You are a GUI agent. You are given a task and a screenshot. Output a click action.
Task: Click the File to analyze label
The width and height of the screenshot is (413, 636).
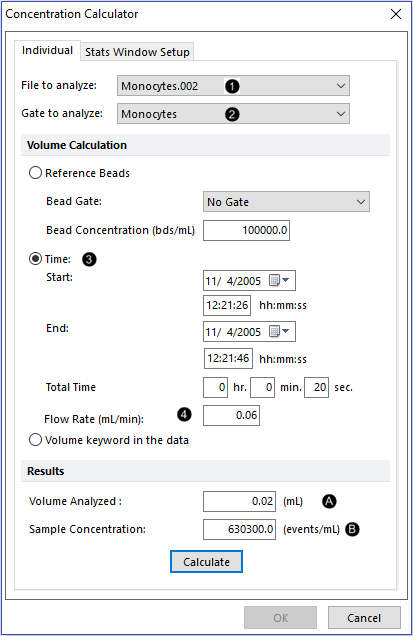click(59, 85)
